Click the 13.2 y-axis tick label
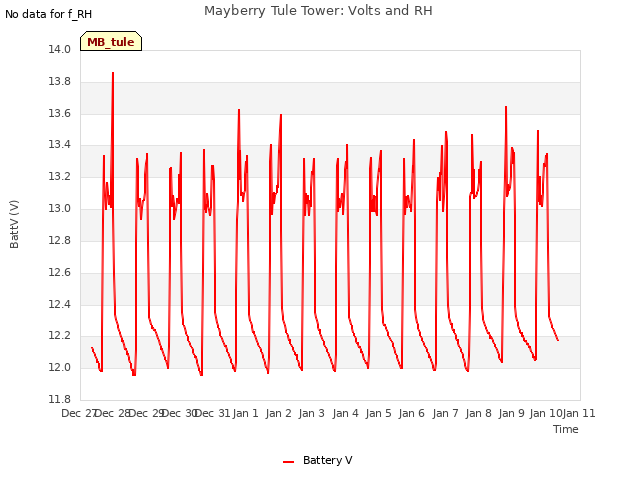Viewport: 640px width, 480px height. click(x=59, y=176)
